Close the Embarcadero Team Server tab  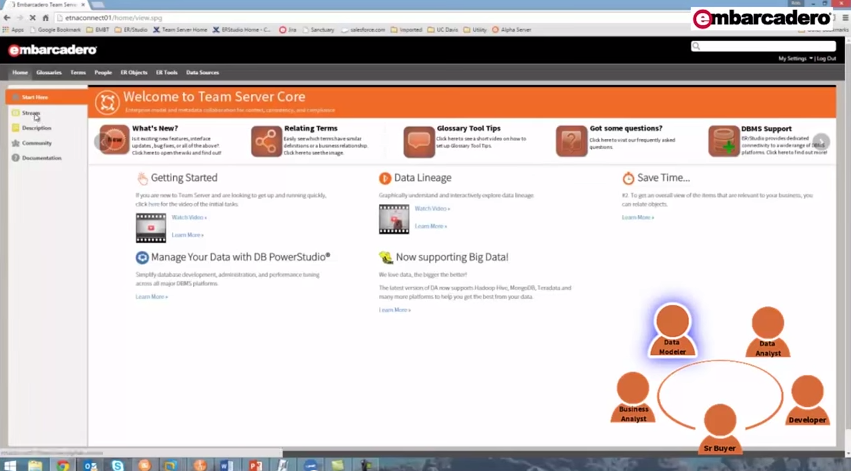pos(83,4)
